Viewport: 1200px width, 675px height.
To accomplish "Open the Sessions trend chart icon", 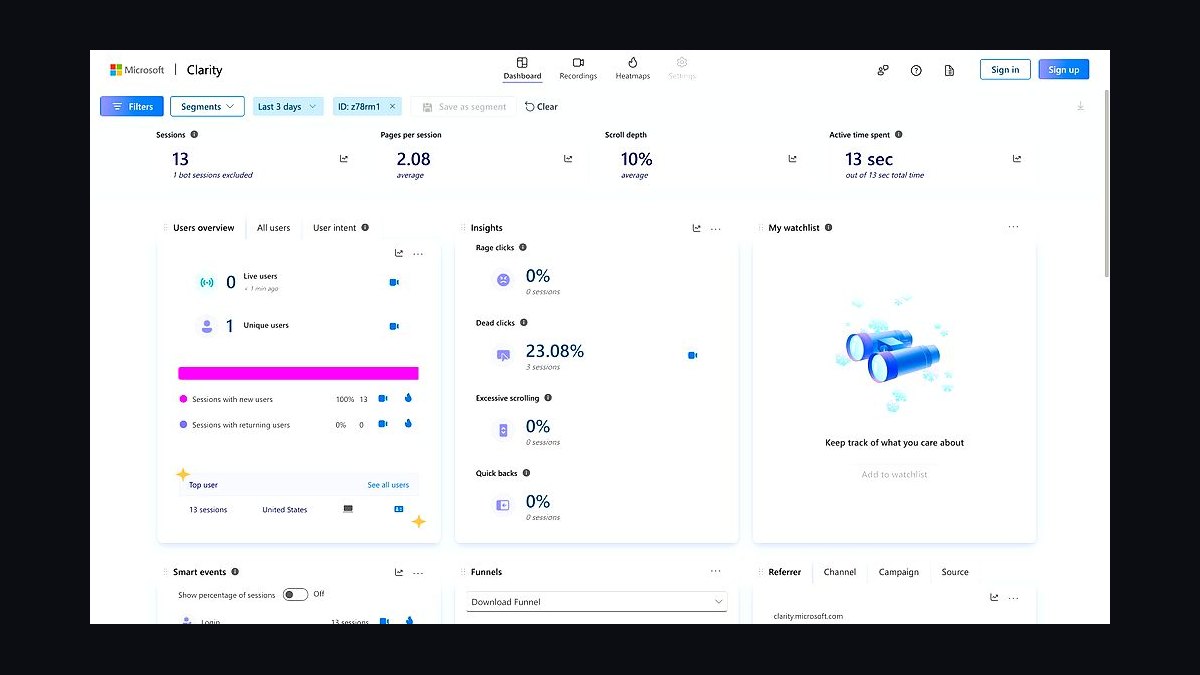I will 344,158.
